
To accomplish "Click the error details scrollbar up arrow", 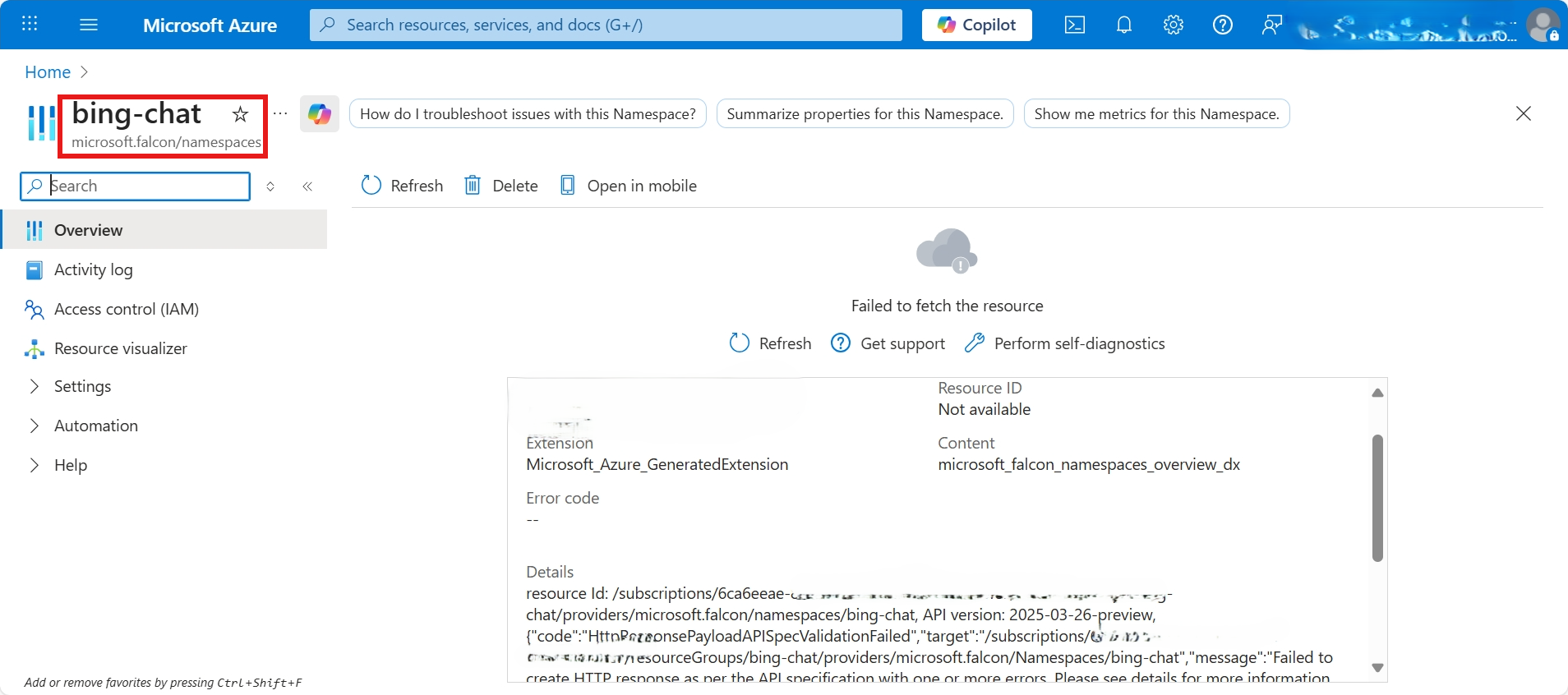I will click(x=1378, y=393).
